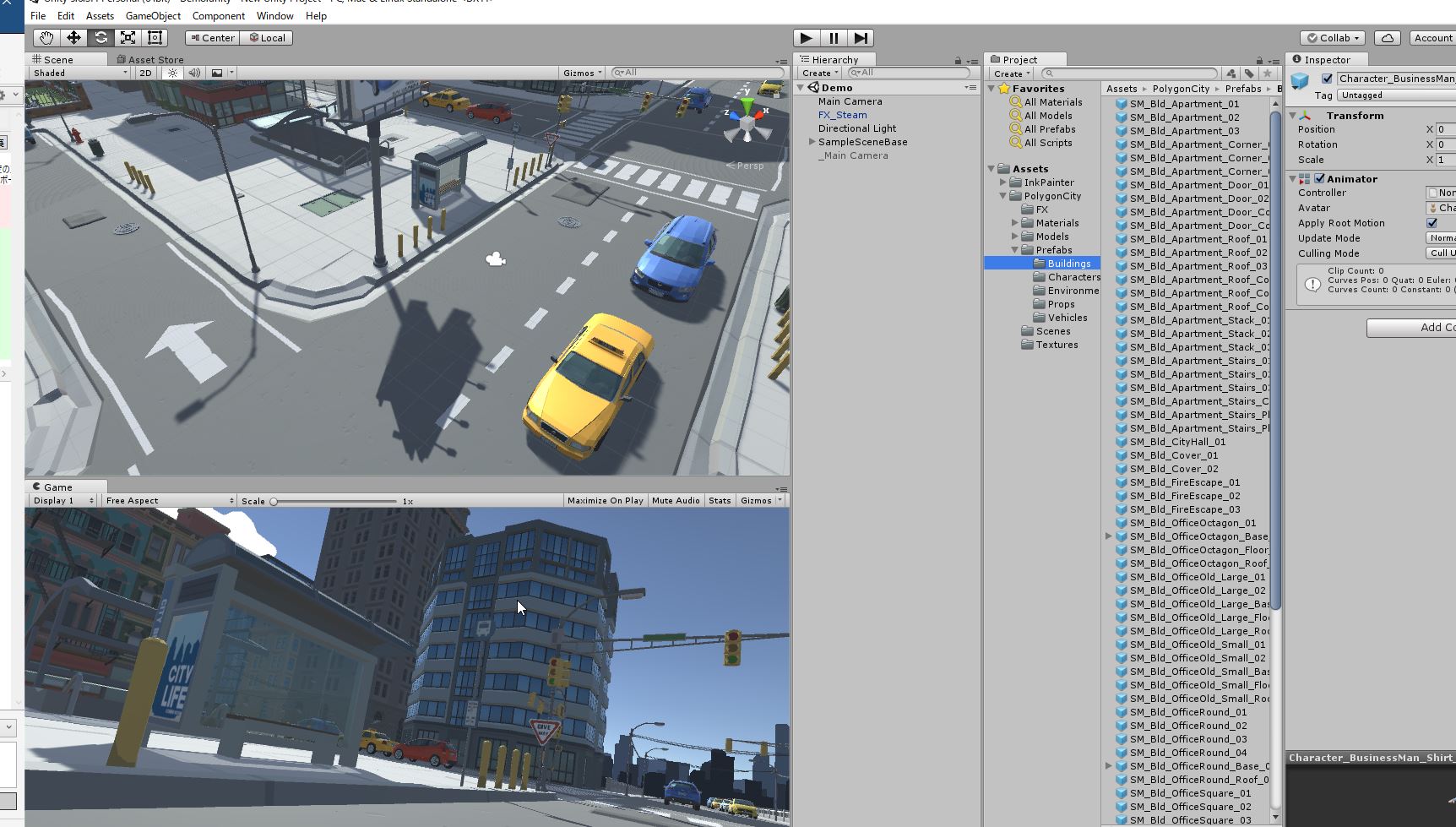The image size is (1456, 827).
Task: Click the Pause button
Action: point(834,38)
